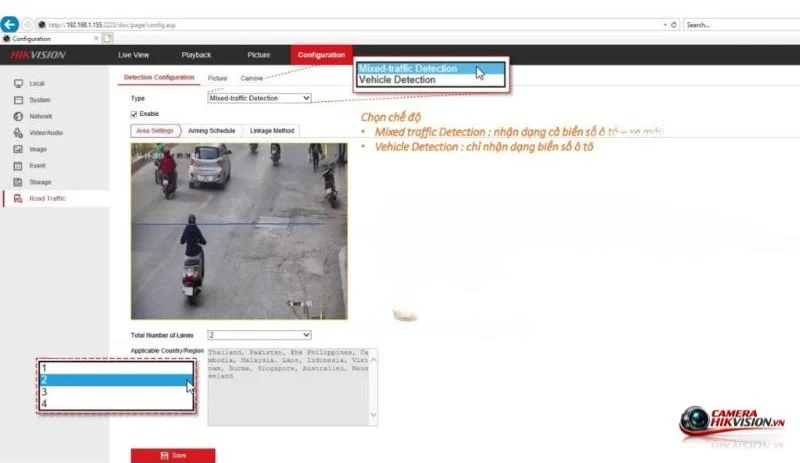The image size is (800, 463).
Task: Click the camera preview video image
Action: 239,231
